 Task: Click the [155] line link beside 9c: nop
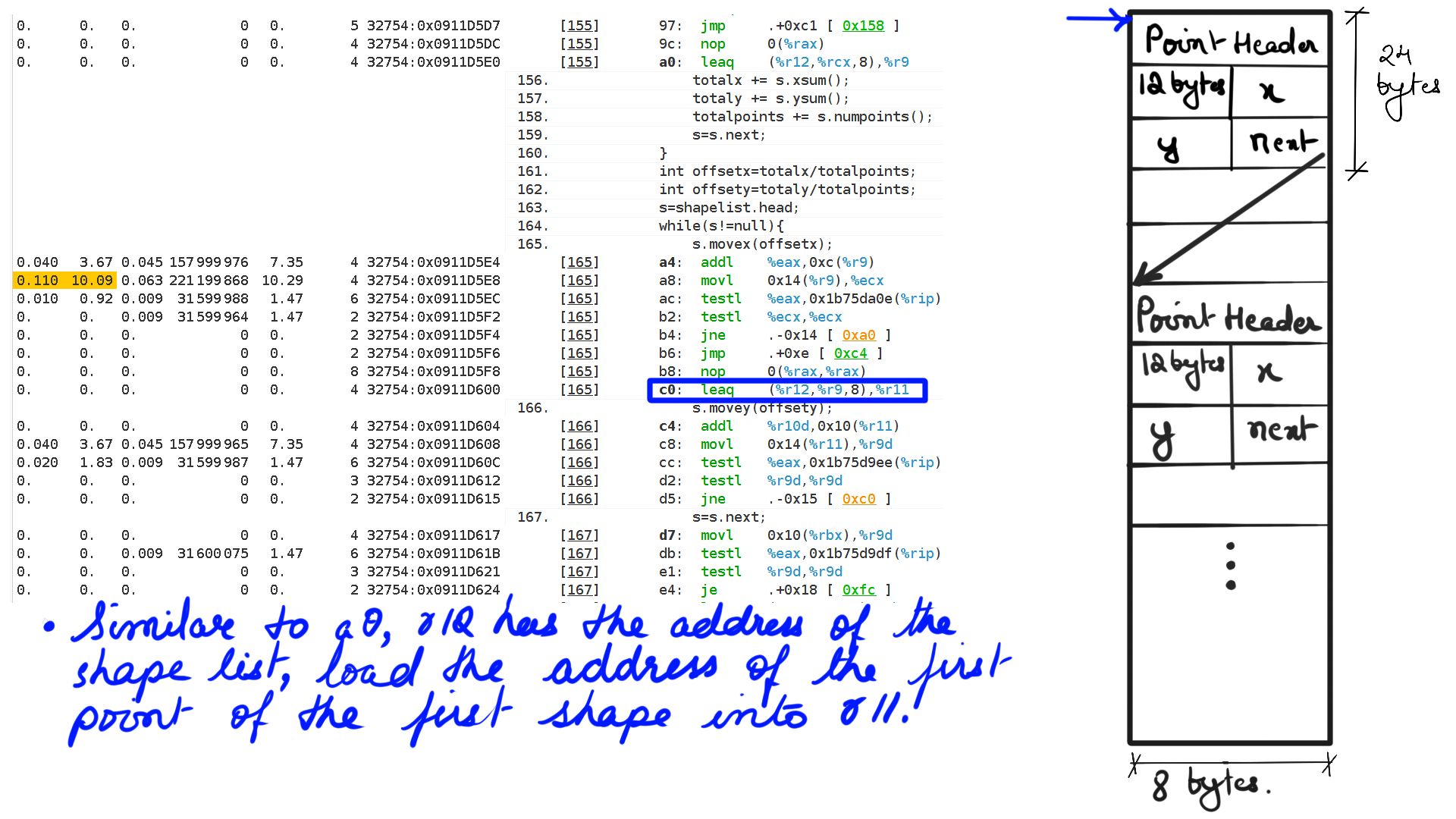[579, 44]
